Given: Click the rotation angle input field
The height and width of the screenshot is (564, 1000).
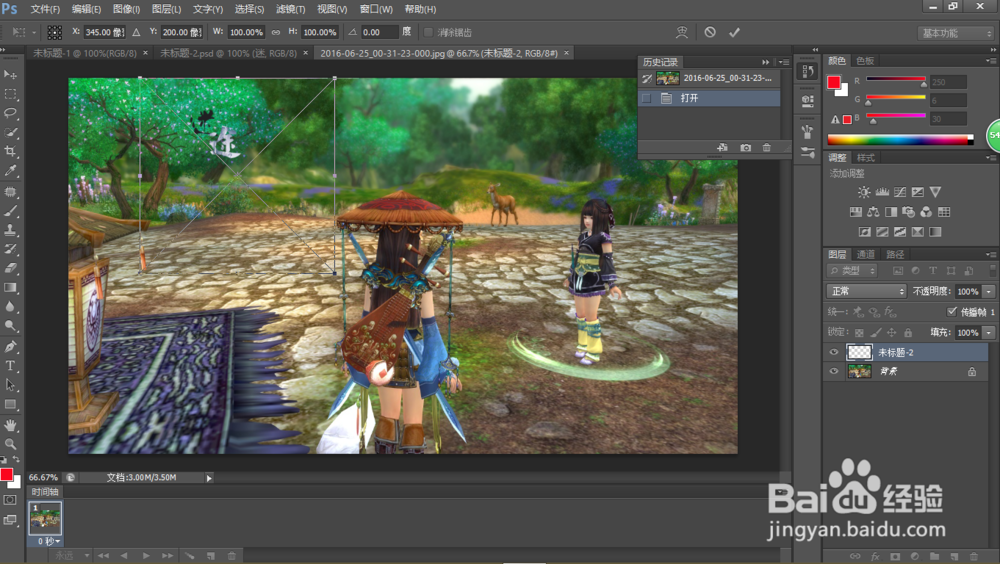Looking at the screenshot, I should pos(379,32).
